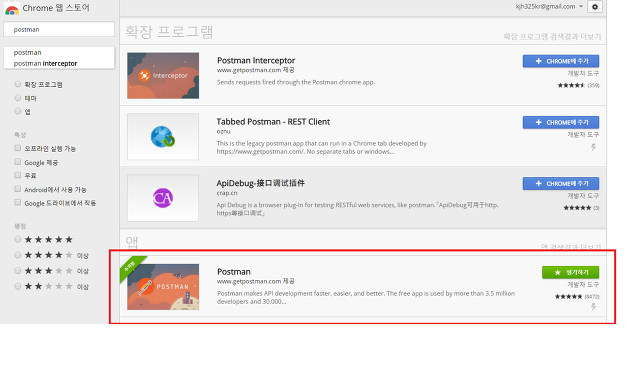
Task: Open the Postman app thumbnail
Action: [163, 287]
